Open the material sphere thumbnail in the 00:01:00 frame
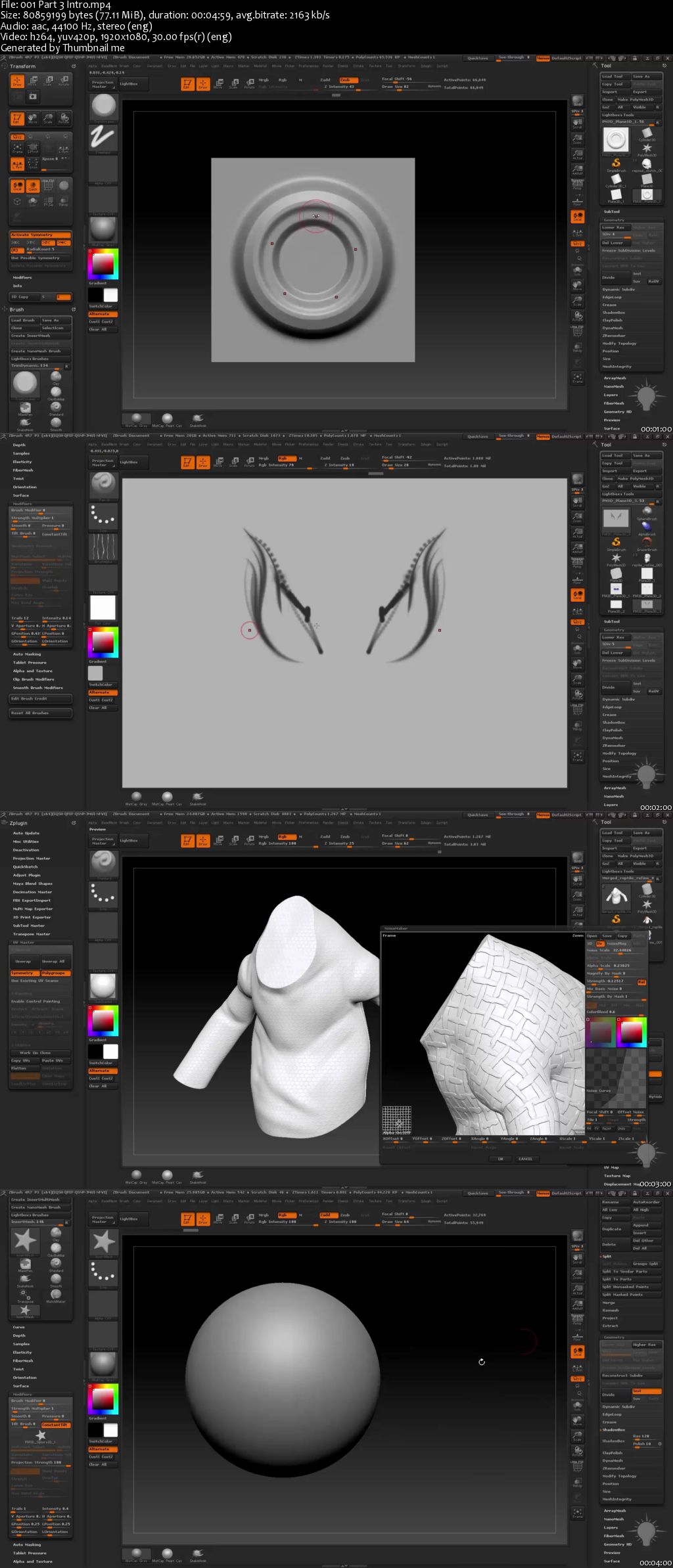The image size is (673, 1568). click(103, 230)
